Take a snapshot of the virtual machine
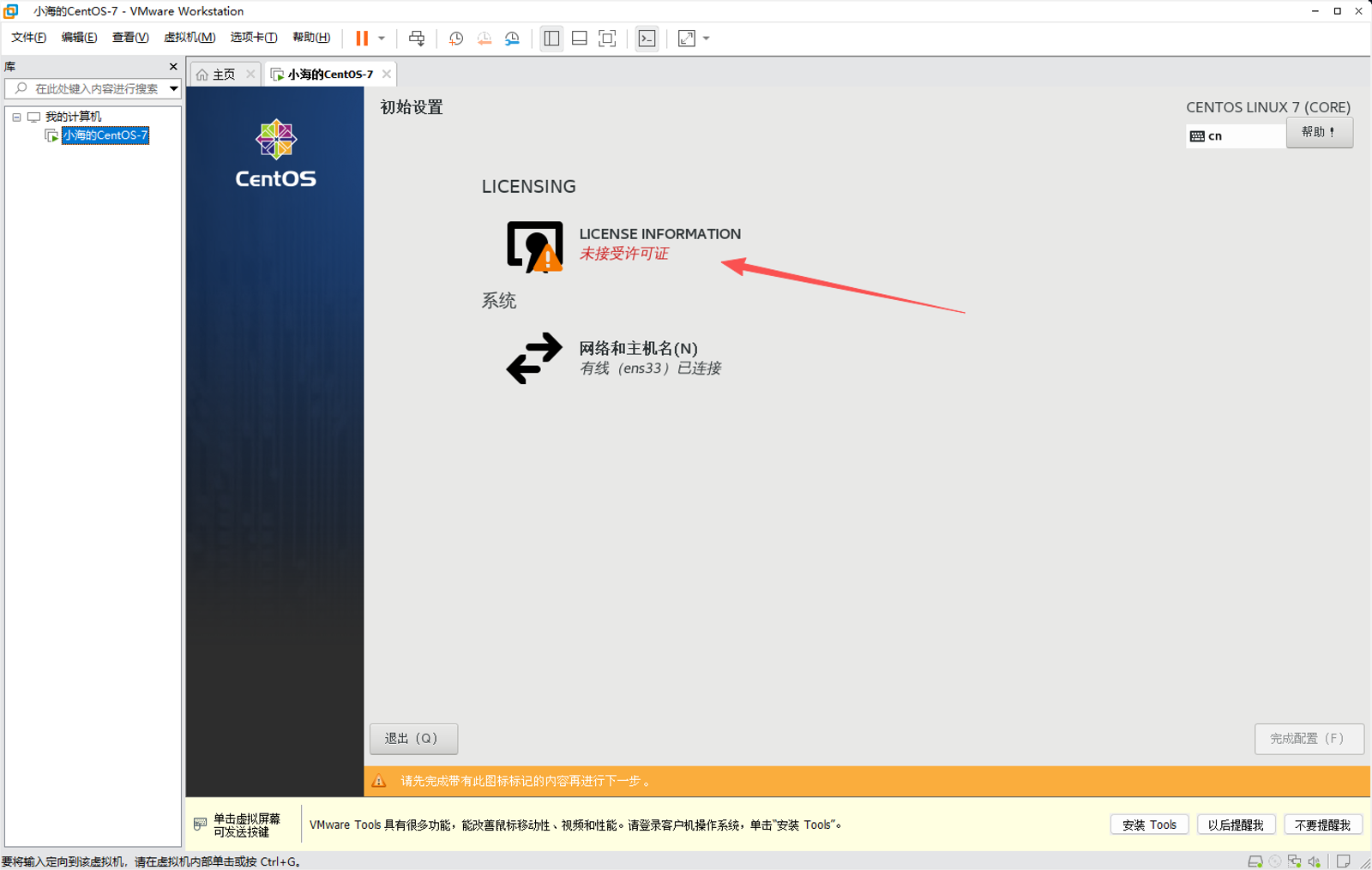The width and height of the screenshot is (1372, 870). pos(456,38)
